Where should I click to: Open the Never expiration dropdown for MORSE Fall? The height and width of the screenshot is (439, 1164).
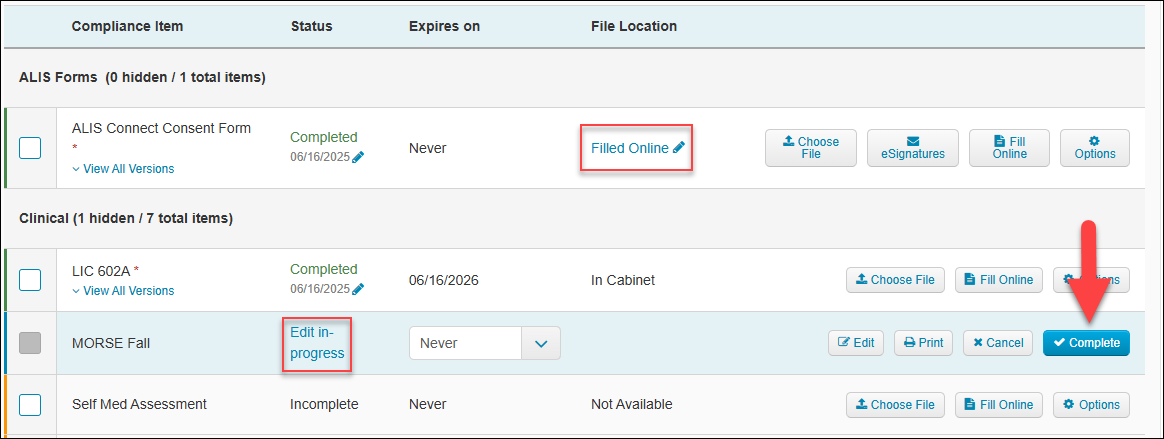[x=485, y=343]
